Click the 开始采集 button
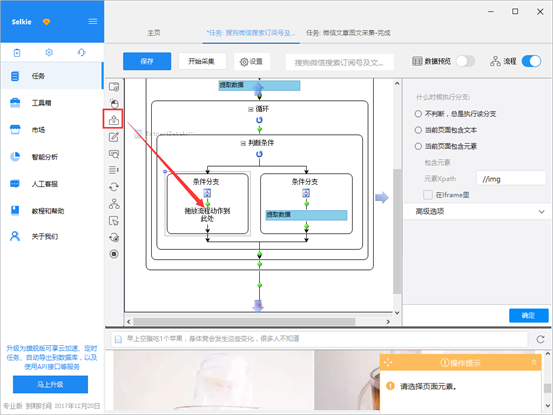Image resolution: width=553 pixels, height=415 pixels. tap(201, 61)
